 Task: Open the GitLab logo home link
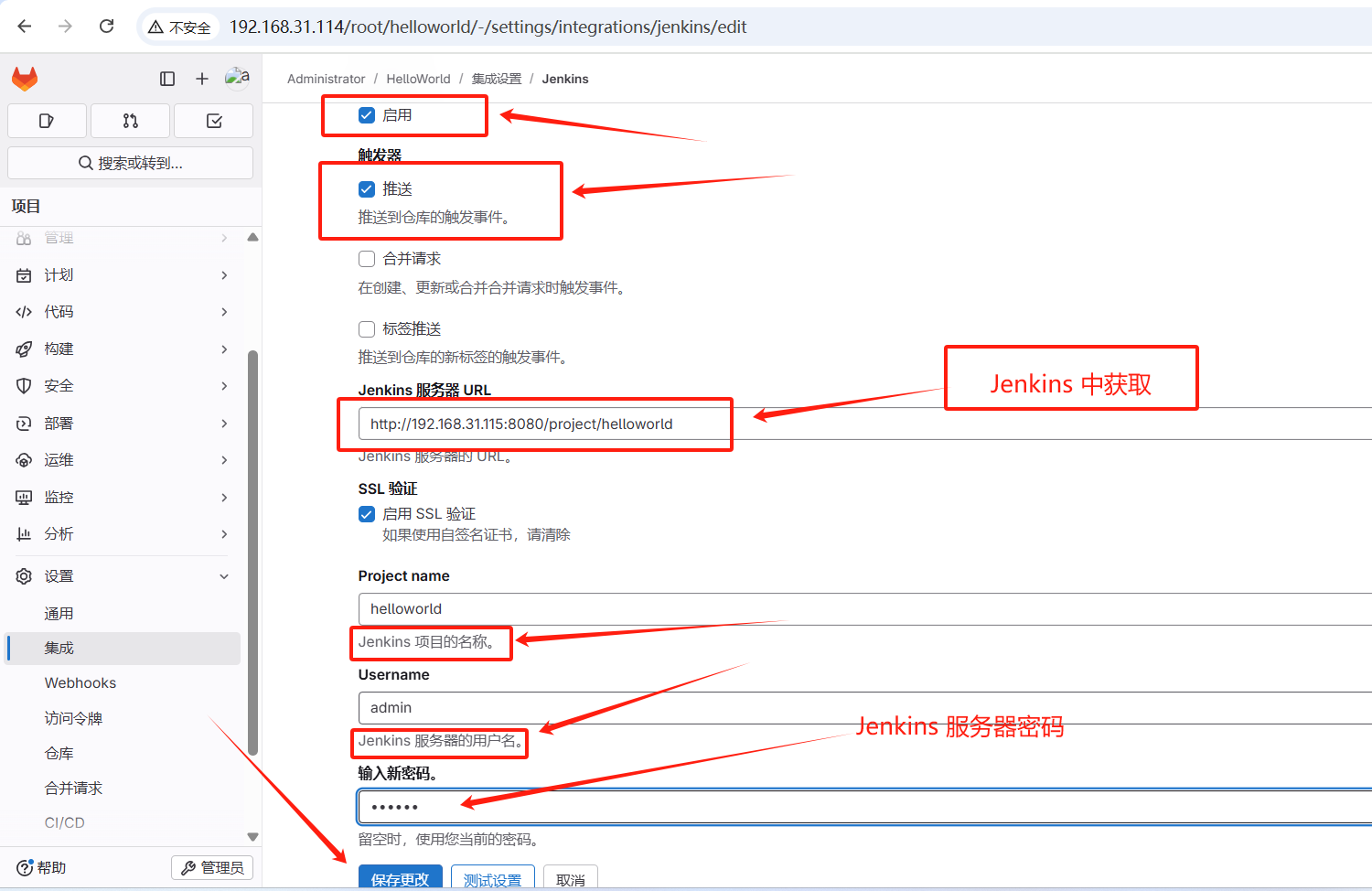pos(25,79)
